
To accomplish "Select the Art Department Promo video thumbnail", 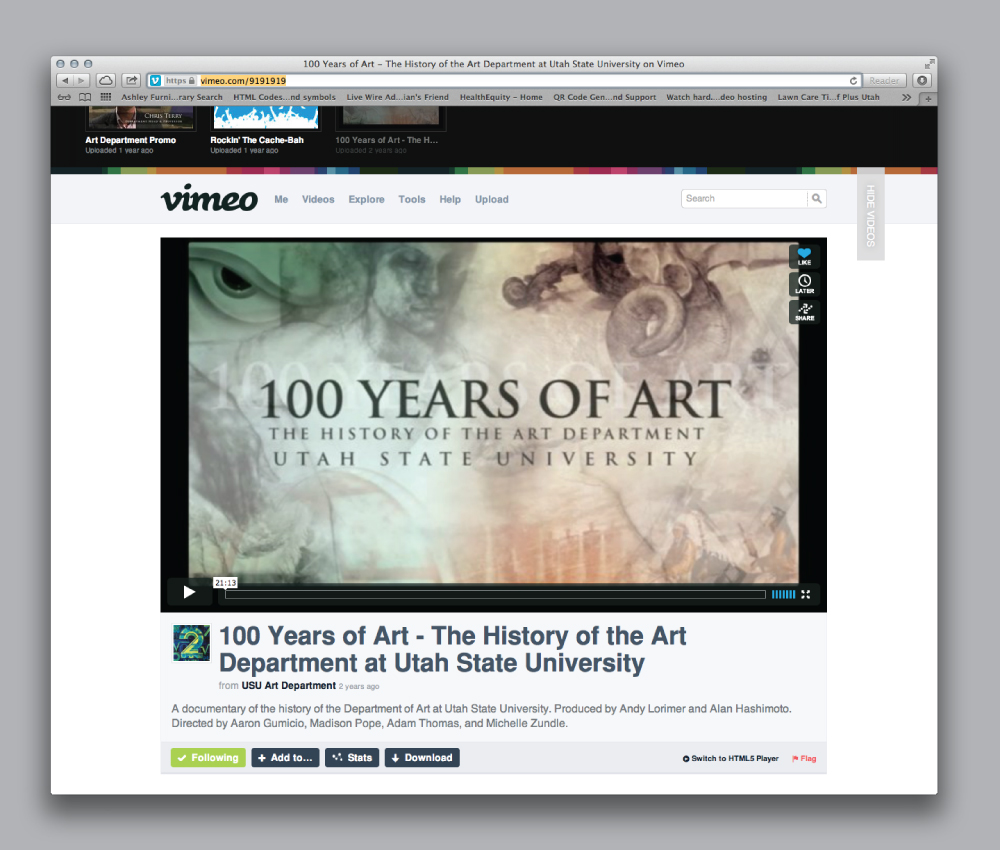I will pyautogui.click(x=141, y=117).
